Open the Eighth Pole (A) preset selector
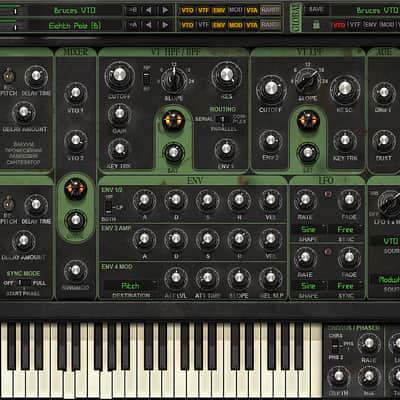Image resolution: width=400 pixels, height=400 pixels. (x=75, y=25)
